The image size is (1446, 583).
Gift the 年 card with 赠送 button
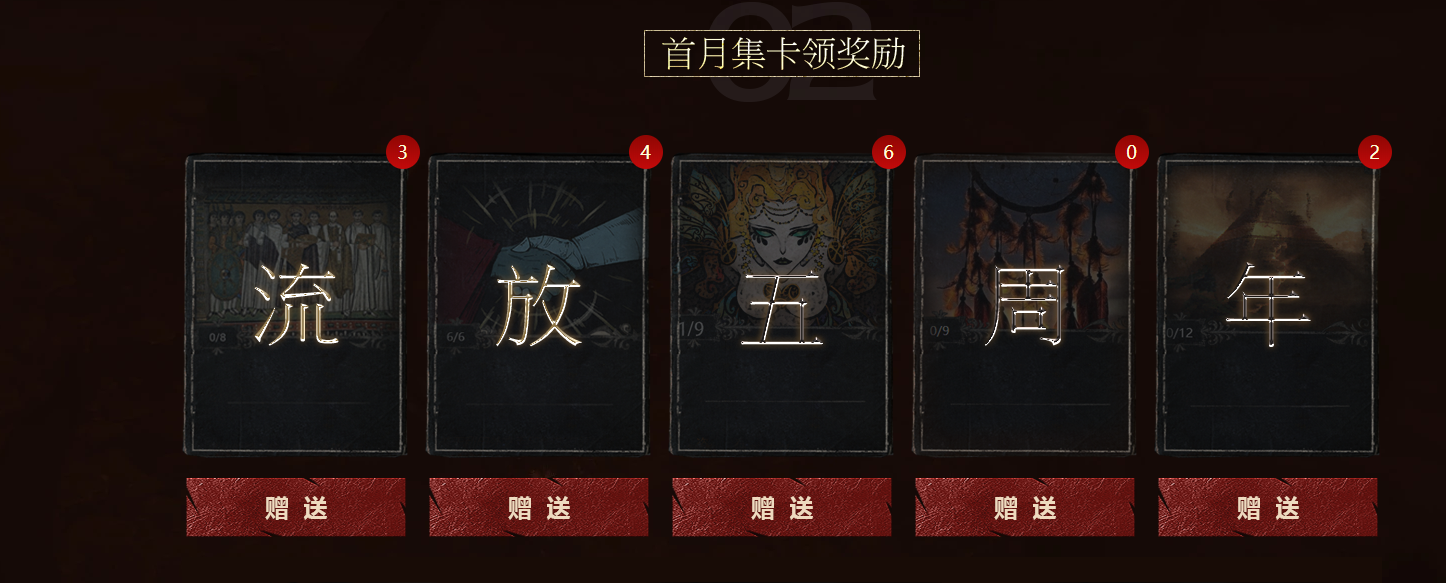point(1268,507)
